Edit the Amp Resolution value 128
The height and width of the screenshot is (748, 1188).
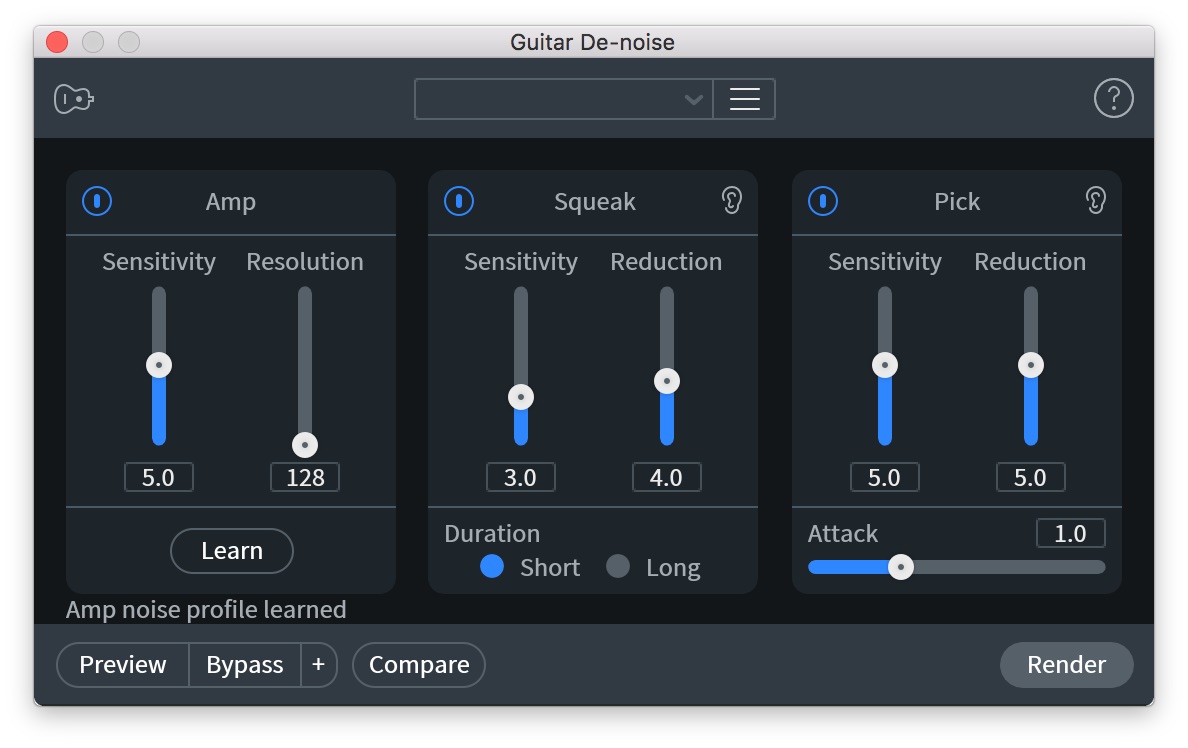305,477
